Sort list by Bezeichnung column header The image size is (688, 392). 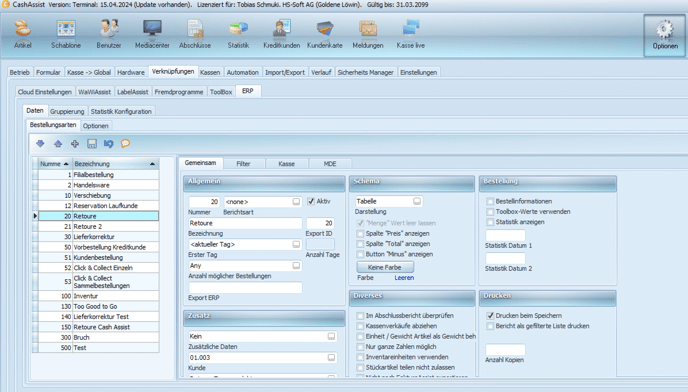[x=115, y=164]
